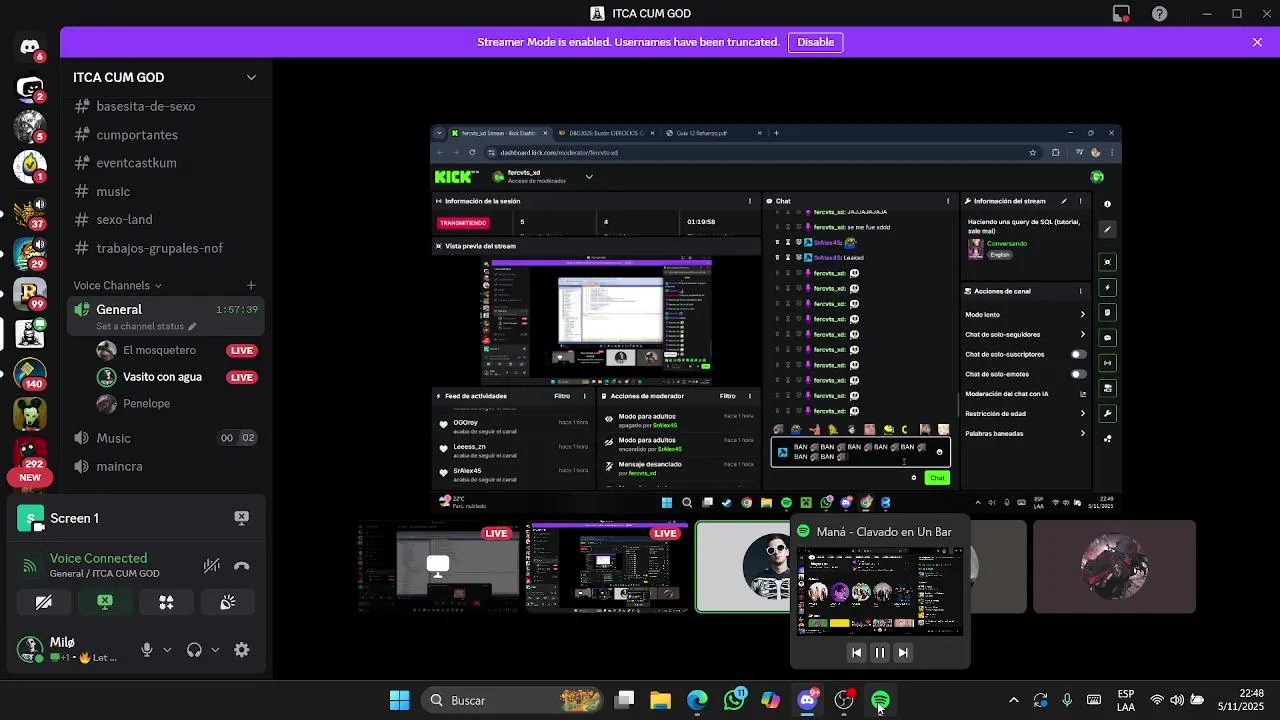Mute the microphone in the user panel

pos(147,650)
